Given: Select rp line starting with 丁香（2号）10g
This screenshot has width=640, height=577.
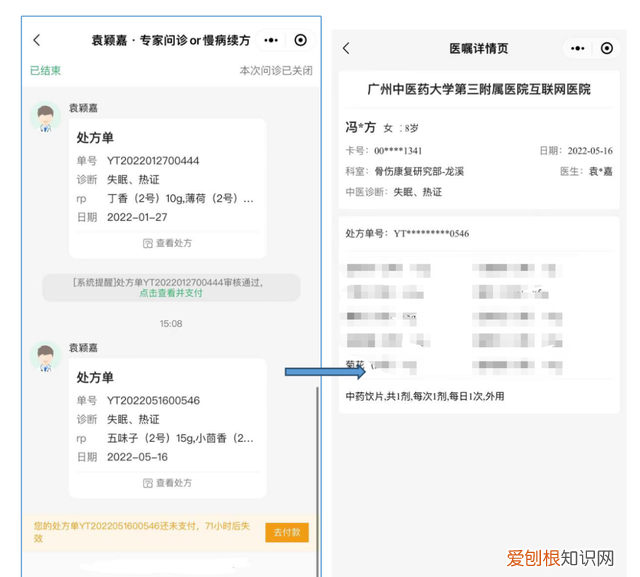Looking at the screenshot, I should tap(180, 199).
